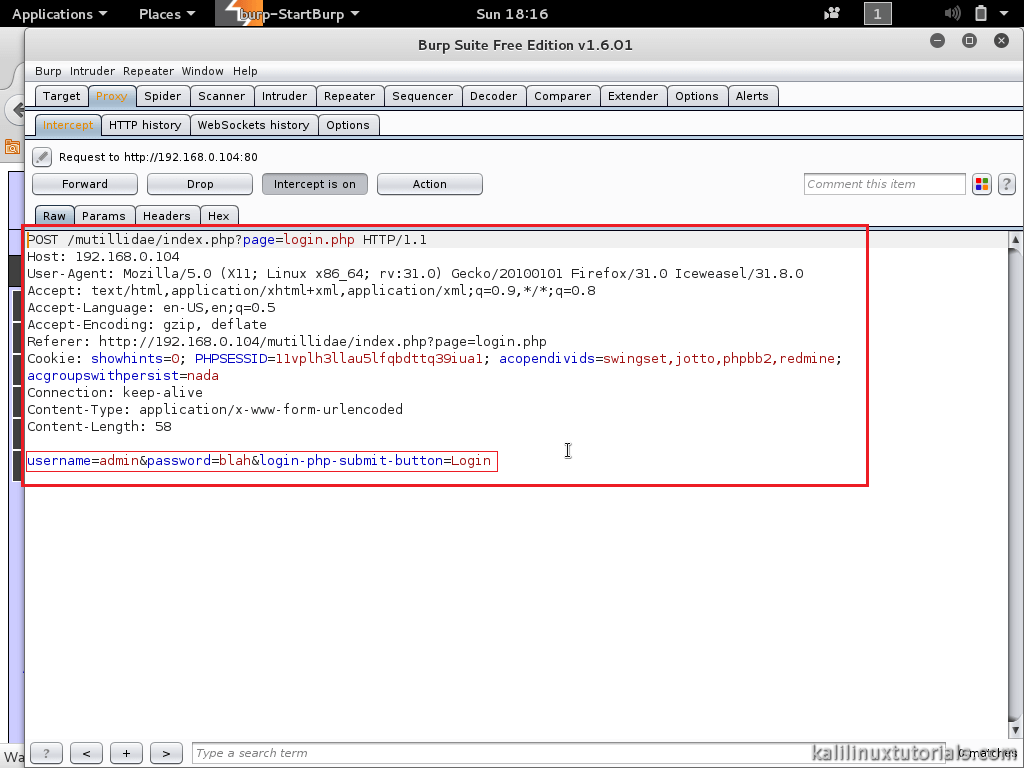Screen dimensions: 1024x768
Task: Turn off interception with Intercept is on
Action: point(314,184)
